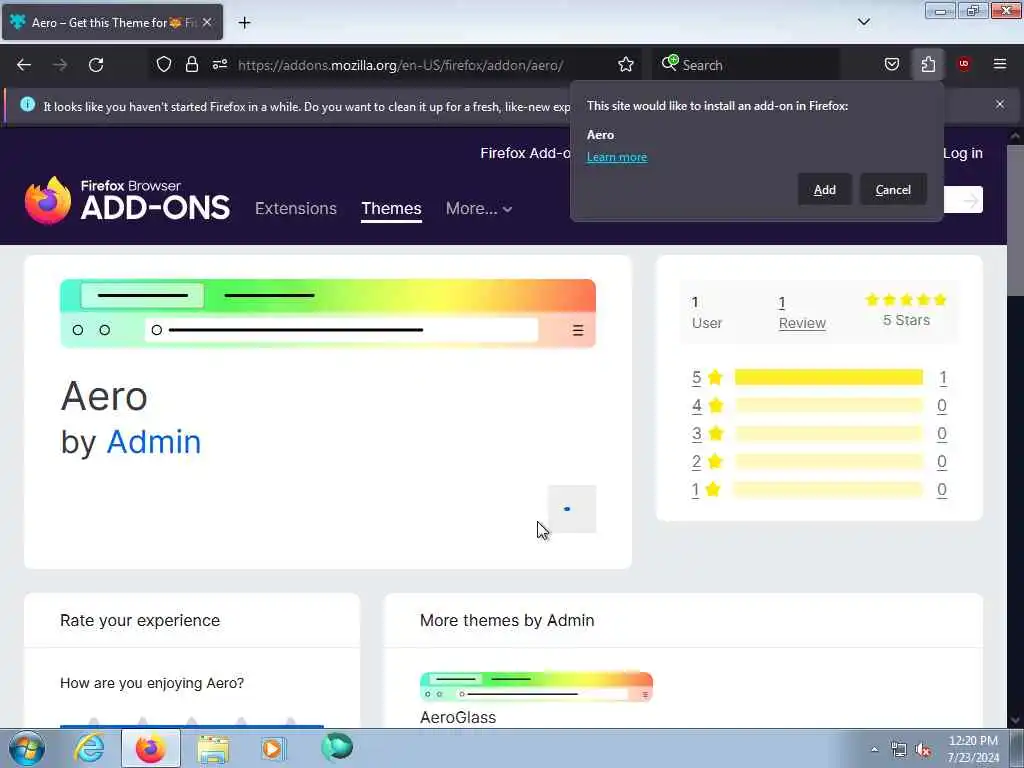Click the address bar URL field
1024x768 pixels.
click(400, 65)
